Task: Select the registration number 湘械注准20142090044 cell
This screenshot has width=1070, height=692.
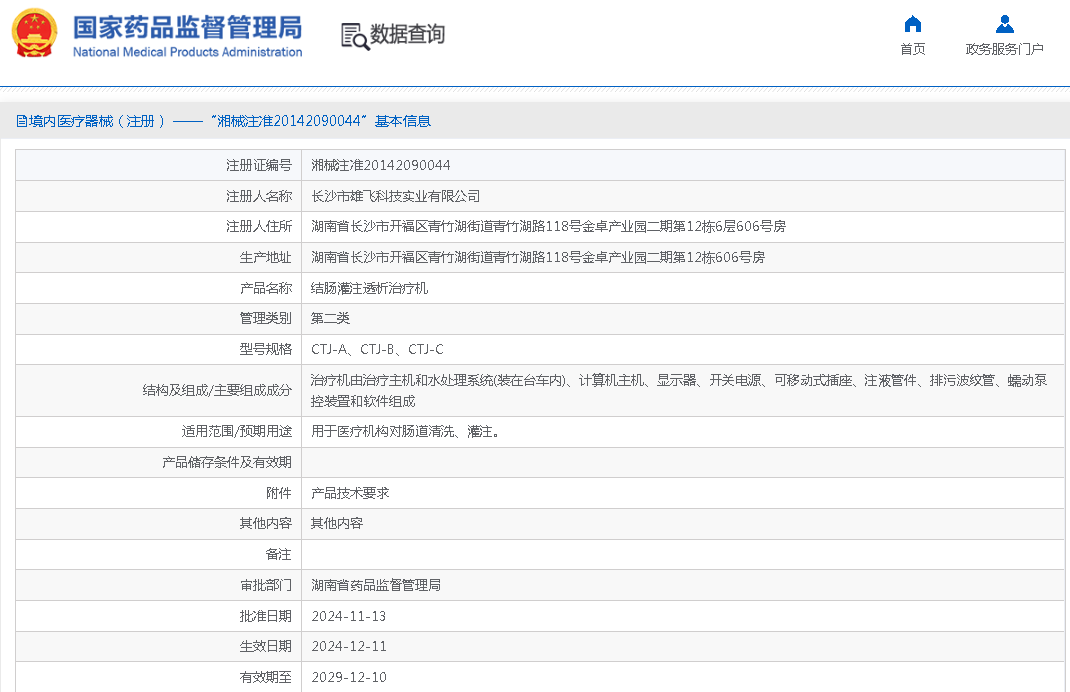Action: [381, 165]
